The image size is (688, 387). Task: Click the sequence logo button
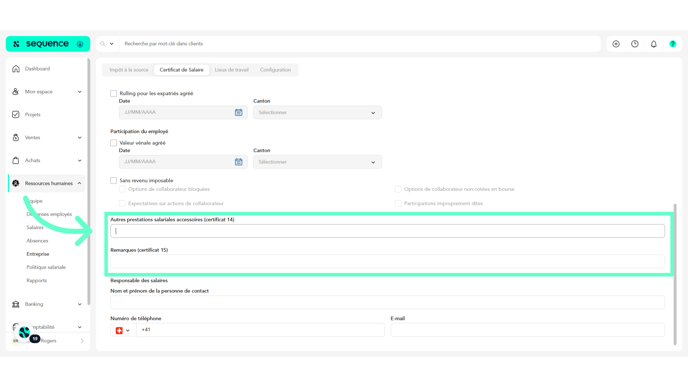[x=48, y=44]
